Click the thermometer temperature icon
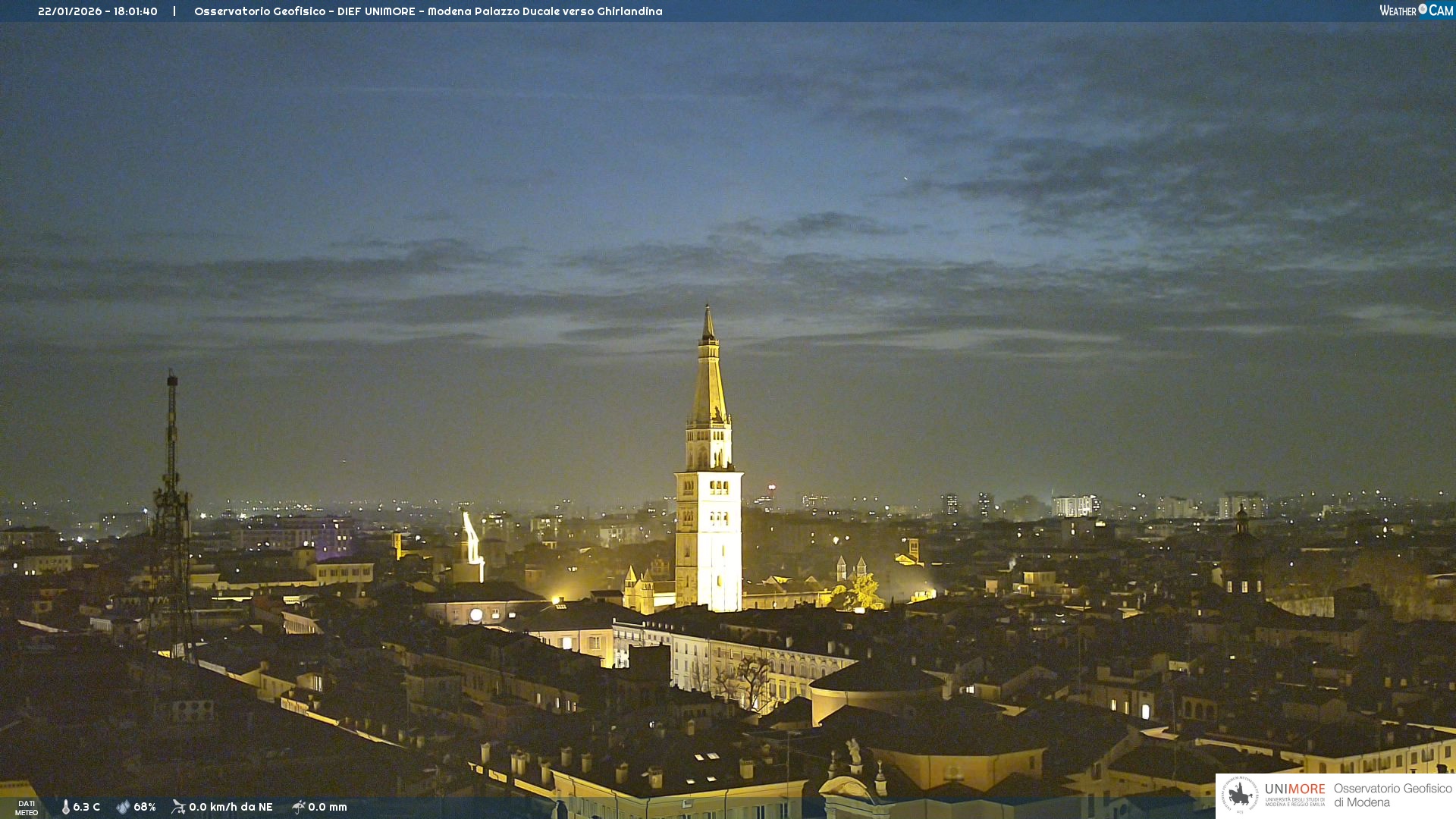Viewport: 1456px width, 819px height. click(66, 807)
